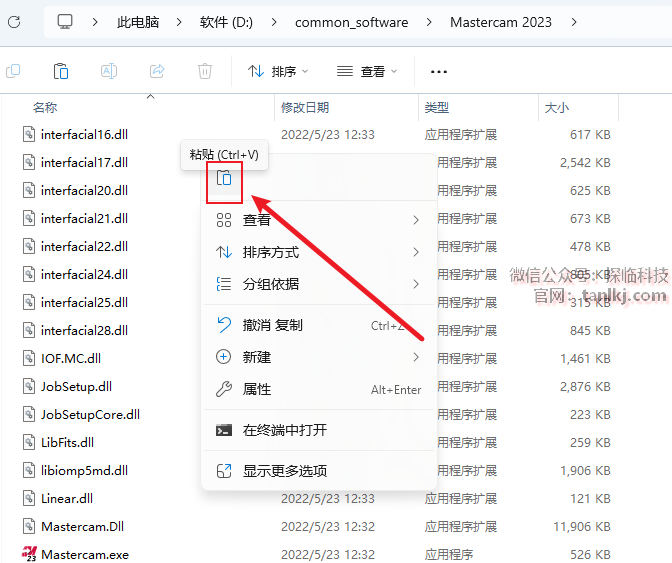This screenshot has height=563, width=672.
Task: Open the 查看 submenu in context menu
Action: point(319,220)
